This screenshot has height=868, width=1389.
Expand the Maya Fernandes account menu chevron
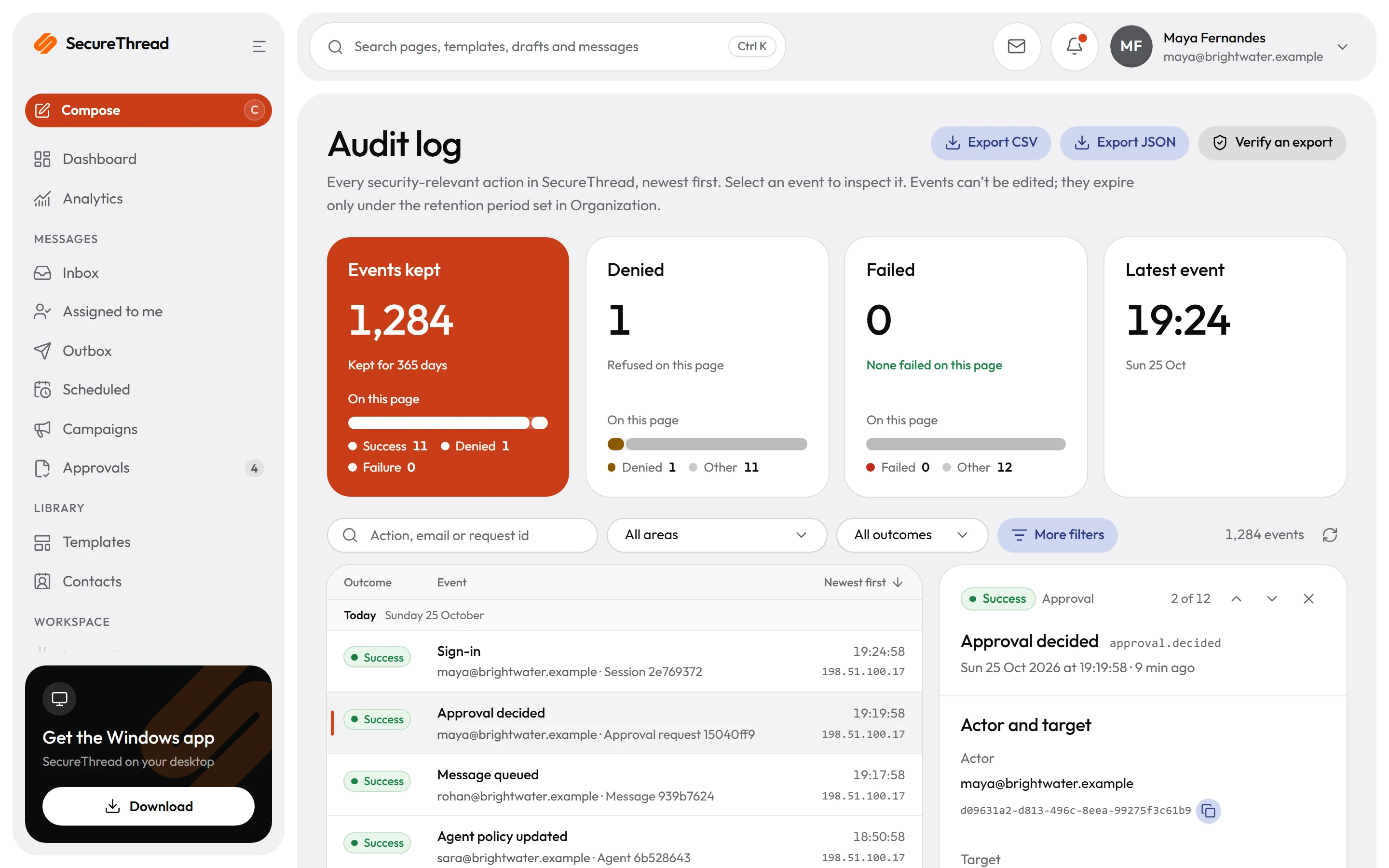pos(1342,47)
